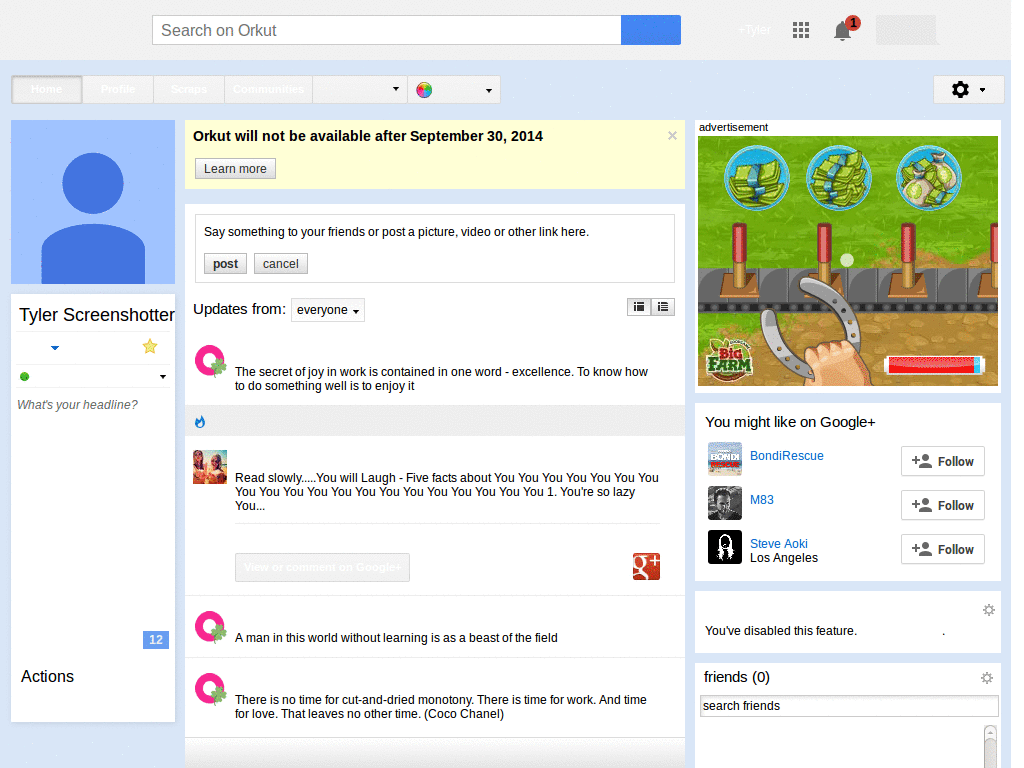This screenshot has width=1024, height=768.
Task: Open avatar of beast of the field post
Action: click(x=210, y=627)
